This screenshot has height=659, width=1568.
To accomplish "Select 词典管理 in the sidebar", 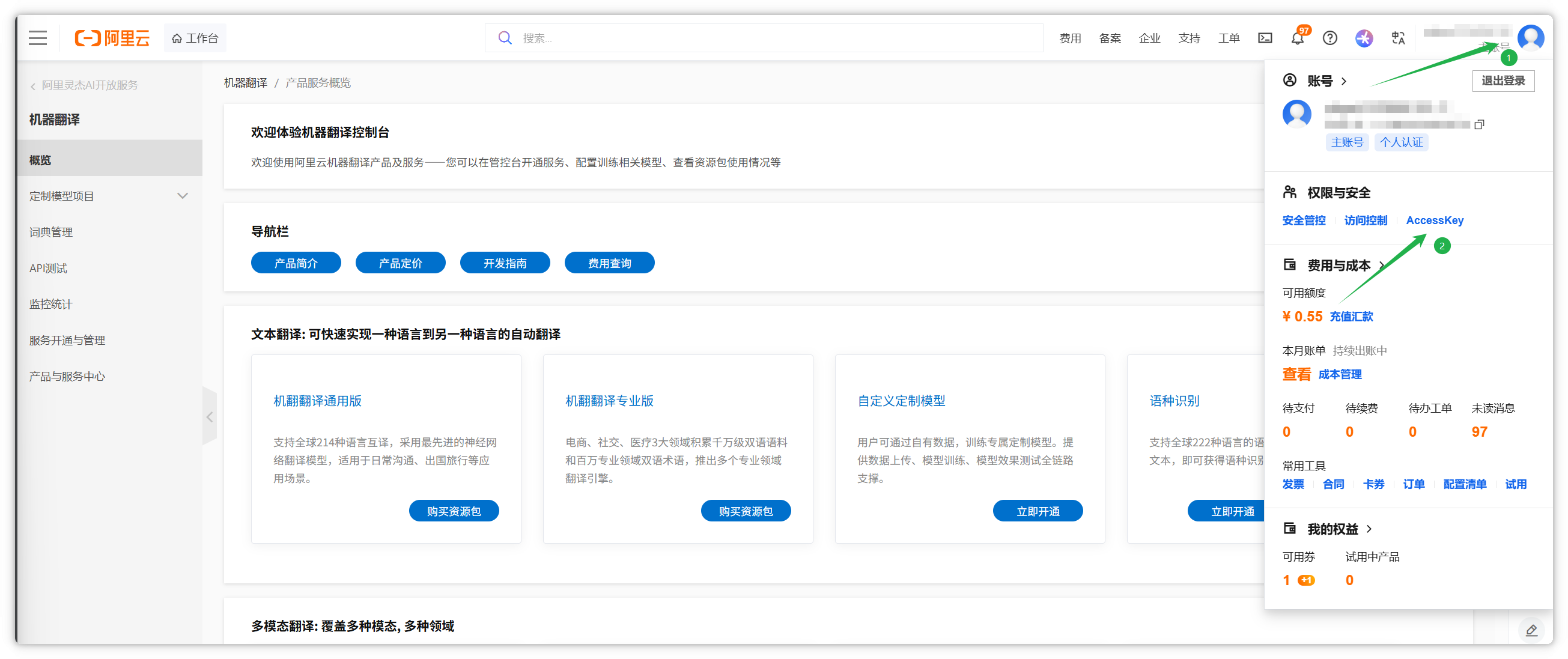I will coord(51,232).
